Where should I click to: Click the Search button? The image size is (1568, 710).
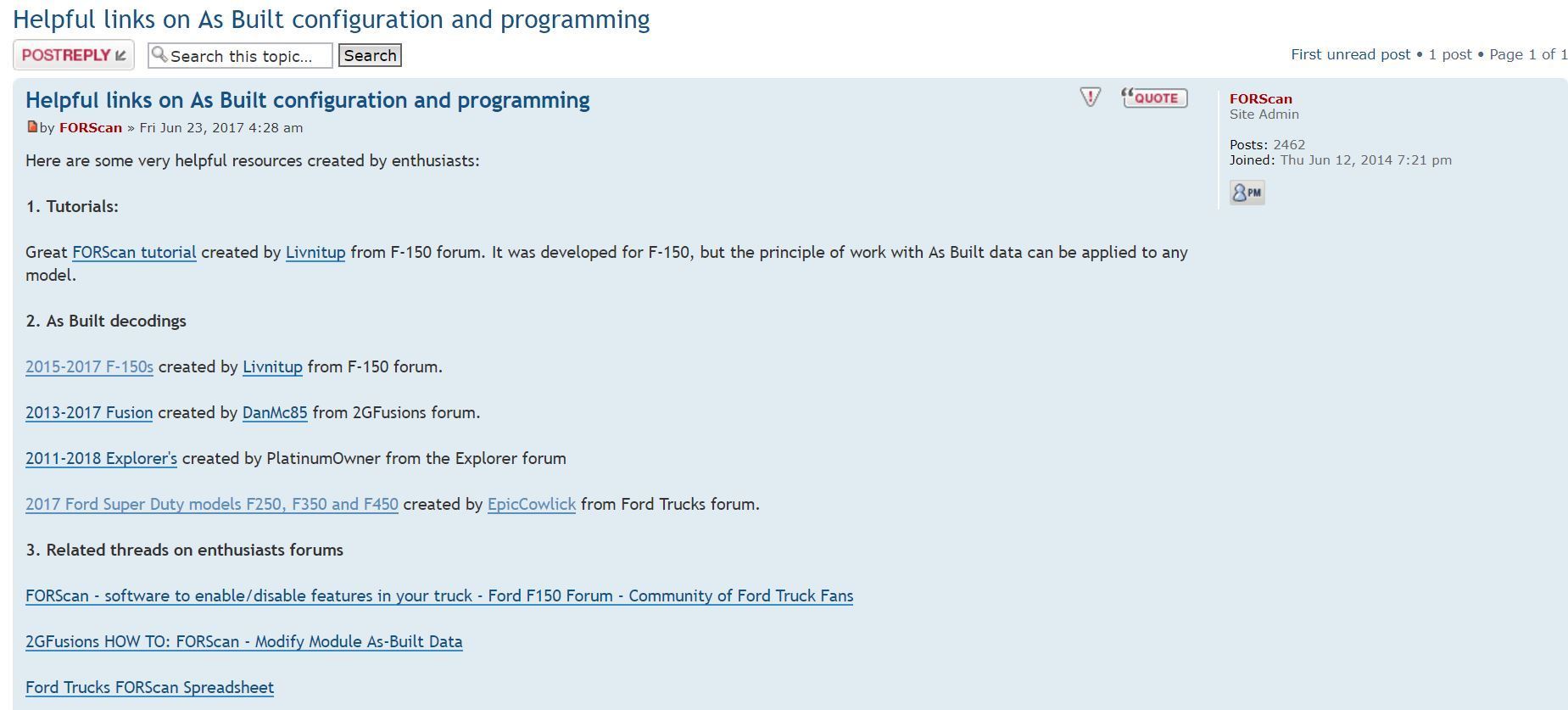pyautogui.click(x=370, y=55)
